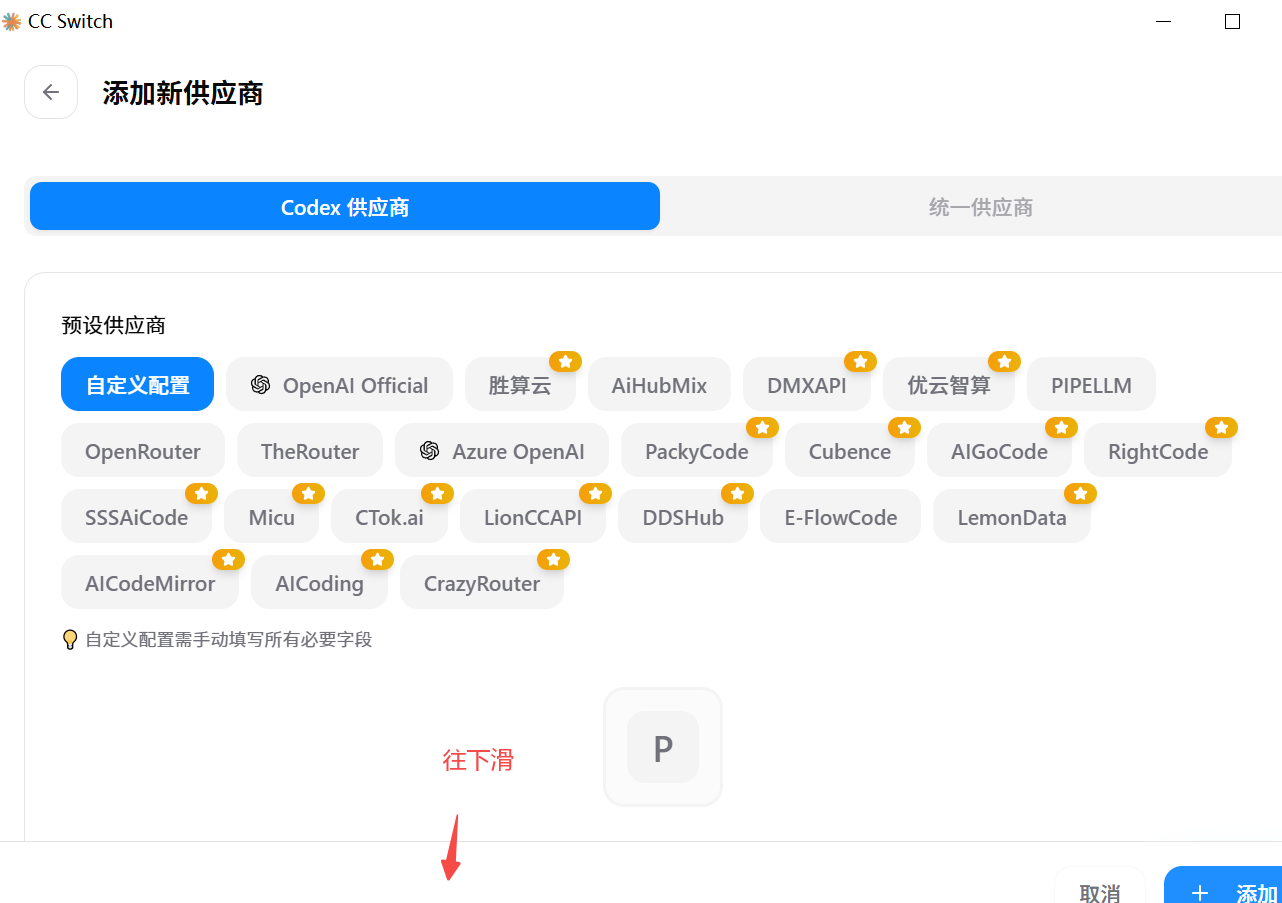Select the RightCode preset
Screen dimensions: 1282x903
1158,450
